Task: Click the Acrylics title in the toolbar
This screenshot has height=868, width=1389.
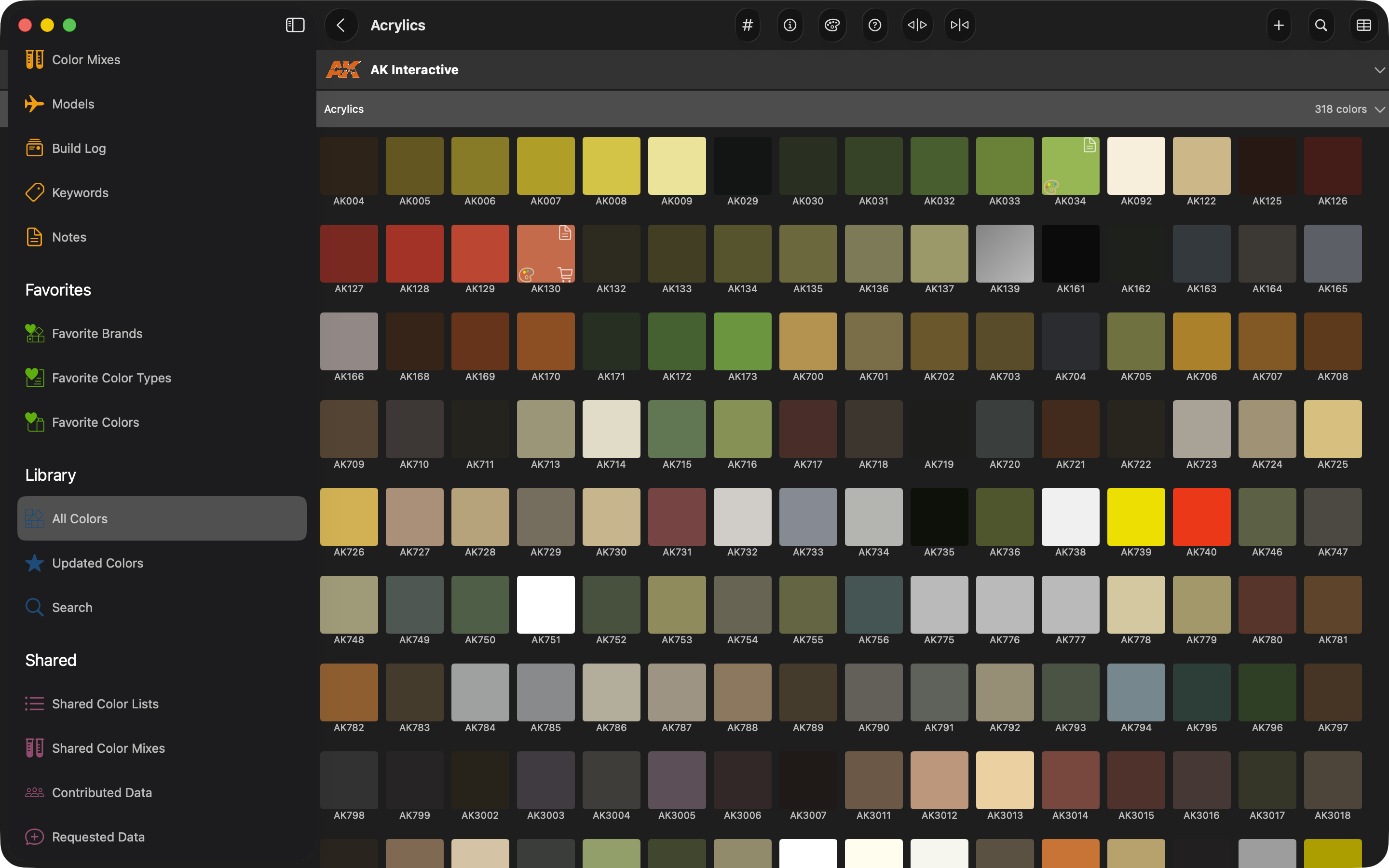Action: coord(398,25)
